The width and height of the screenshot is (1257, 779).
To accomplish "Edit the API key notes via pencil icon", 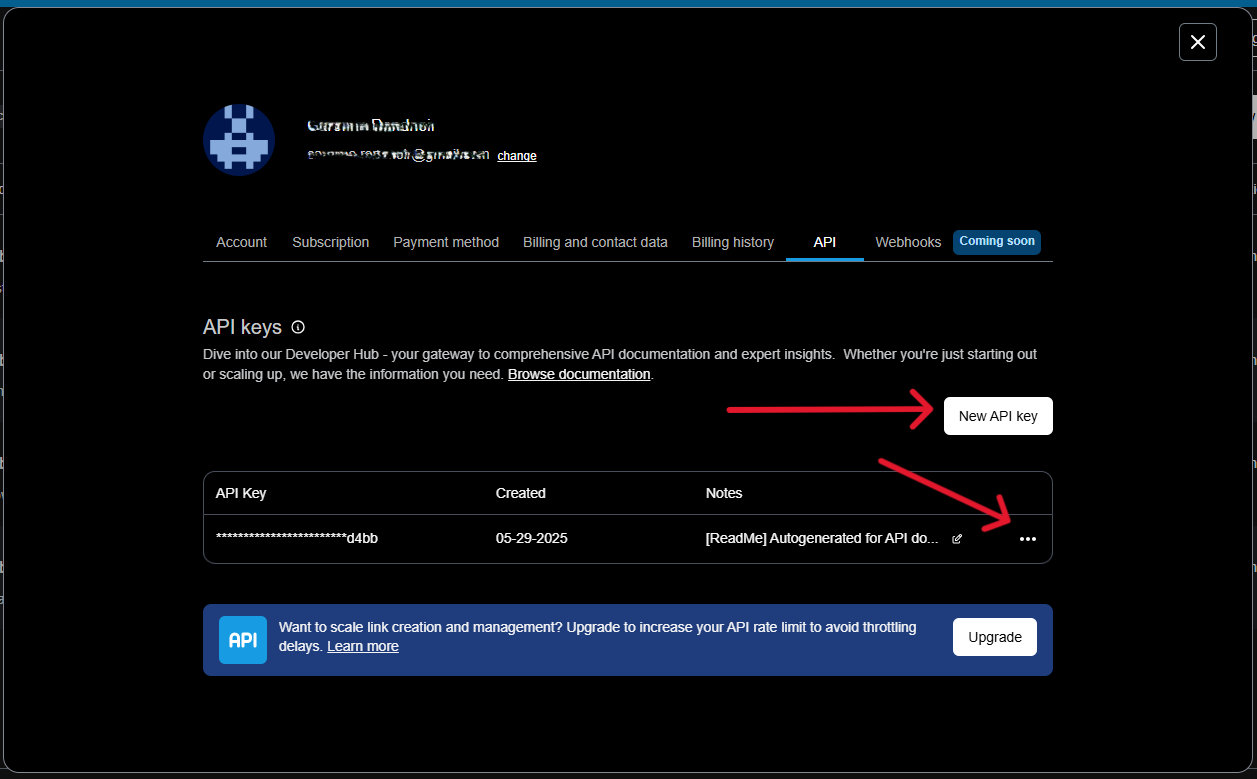I will [x=956, y=538].
